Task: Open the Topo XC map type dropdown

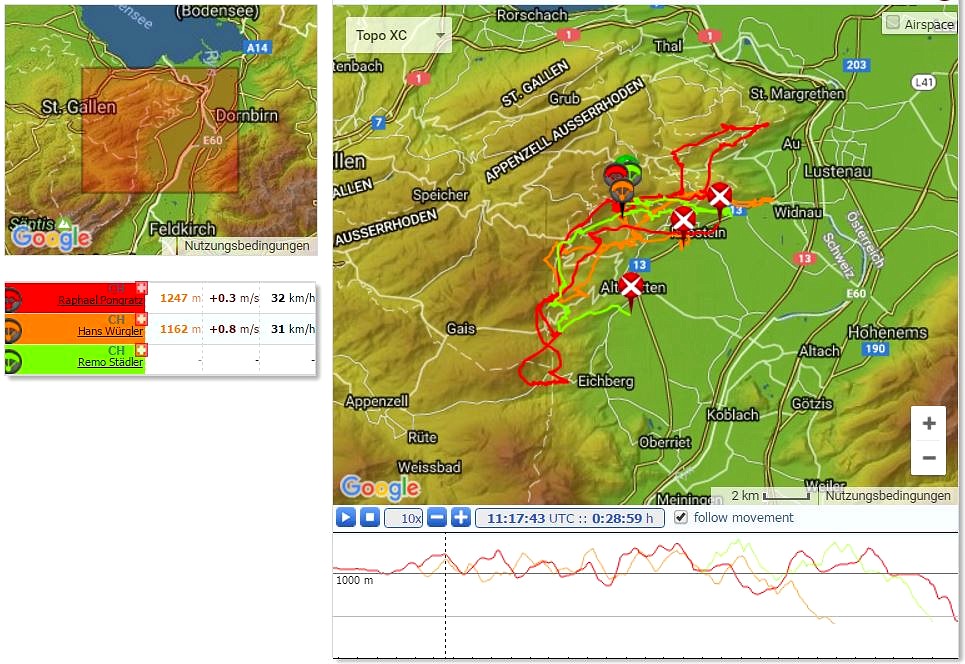Action: pos(399,35)
